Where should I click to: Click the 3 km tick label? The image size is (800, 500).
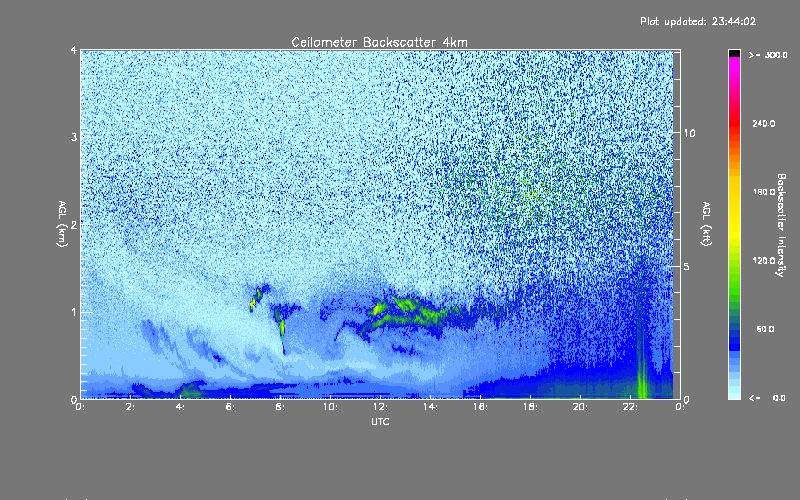74,137
